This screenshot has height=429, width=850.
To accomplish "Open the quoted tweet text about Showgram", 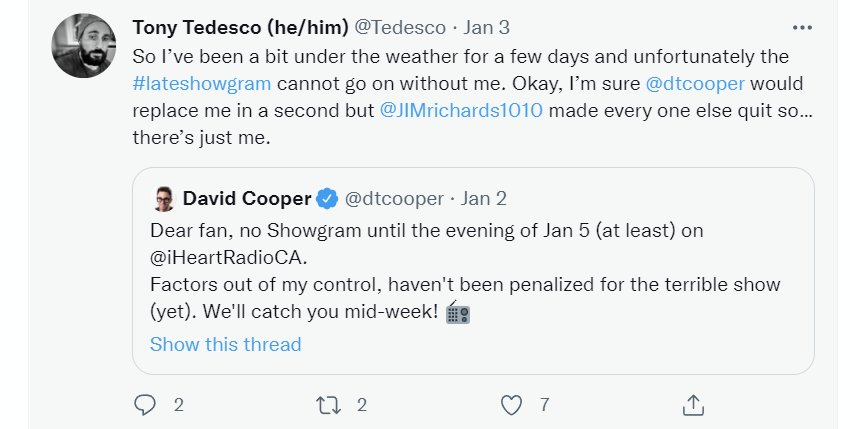I will coord(465,271).
